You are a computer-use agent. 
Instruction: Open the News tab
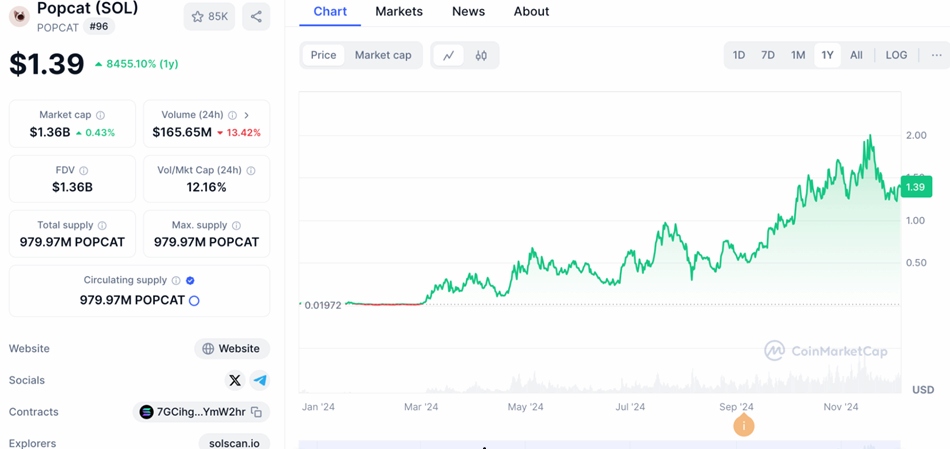click(x=468, y=12)
